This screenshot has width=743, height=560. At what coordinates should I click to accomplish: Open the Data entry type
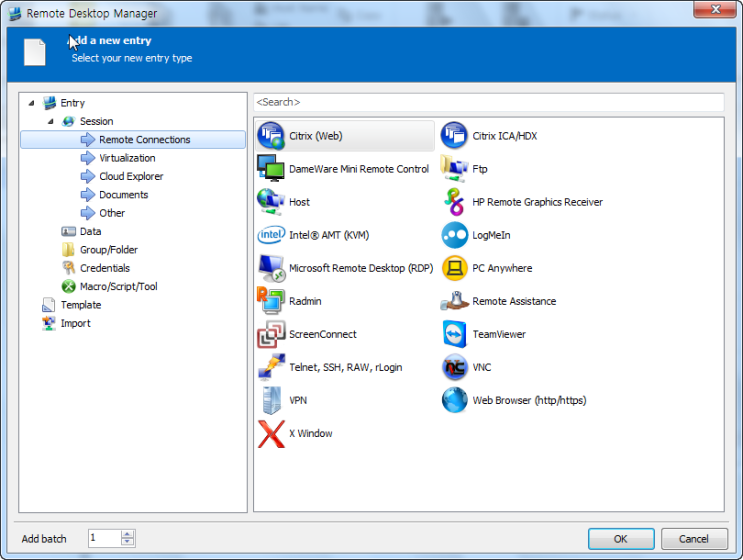(90, 231)
